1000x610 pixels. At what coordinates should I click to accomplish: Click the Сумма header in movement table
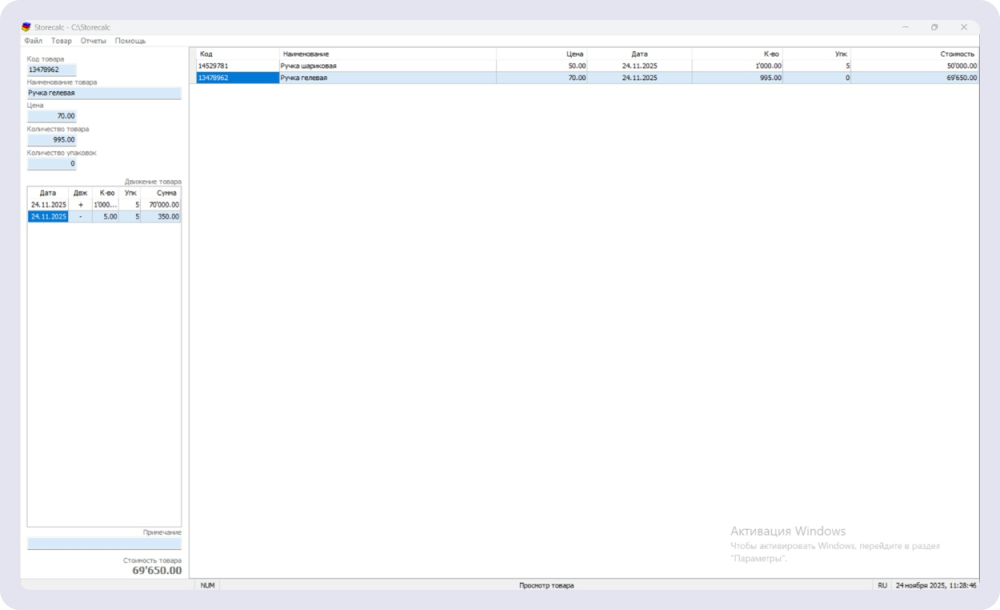click(161, 192)
